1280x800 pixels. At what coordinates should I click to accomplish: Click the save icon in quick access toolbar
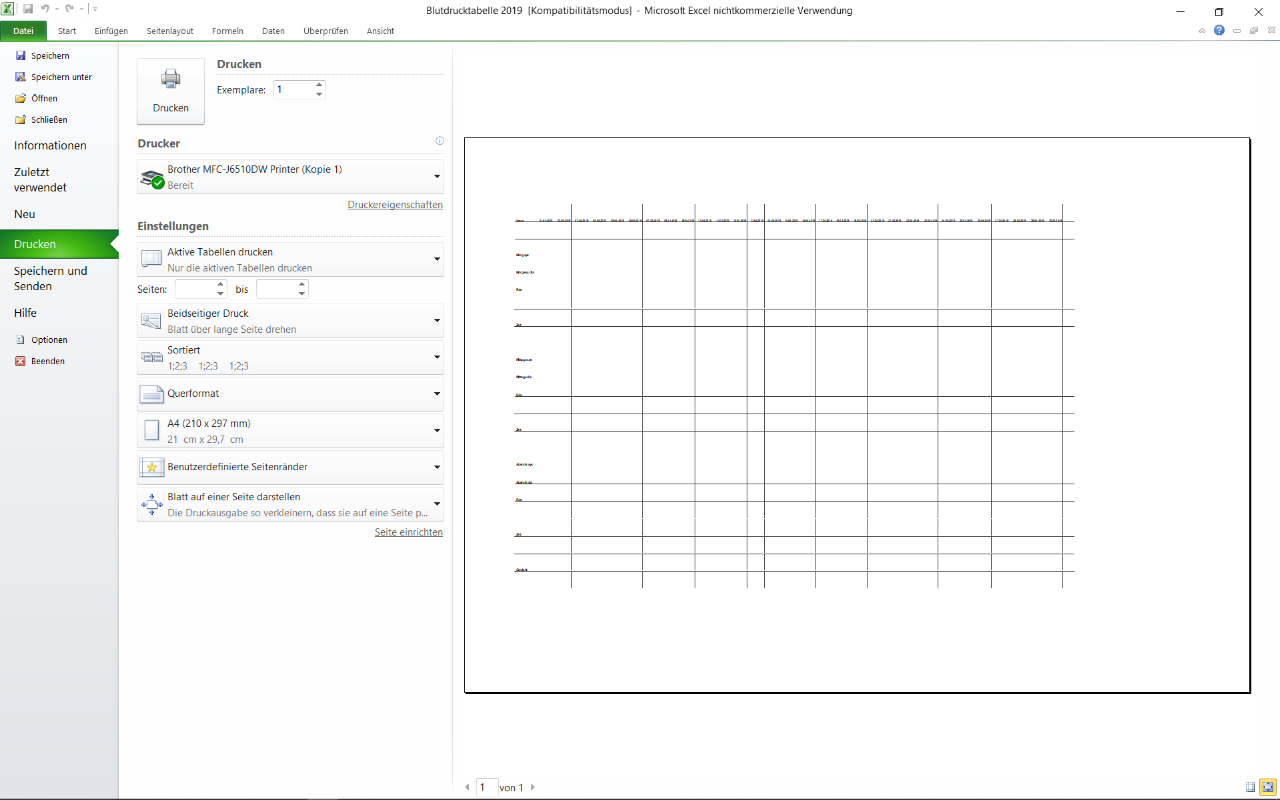(28, 9)
